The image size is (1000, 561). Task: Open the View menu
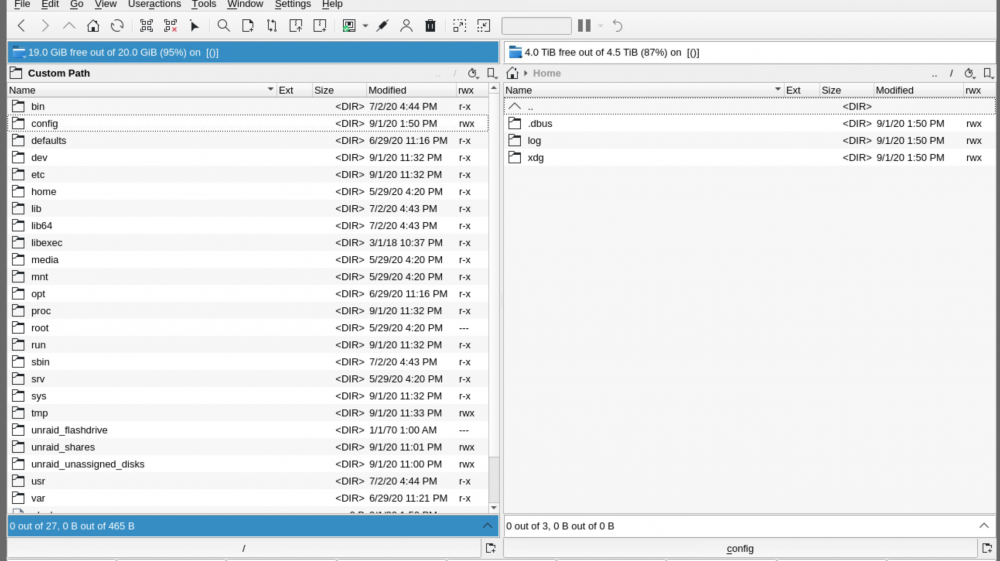pos(105,4)
